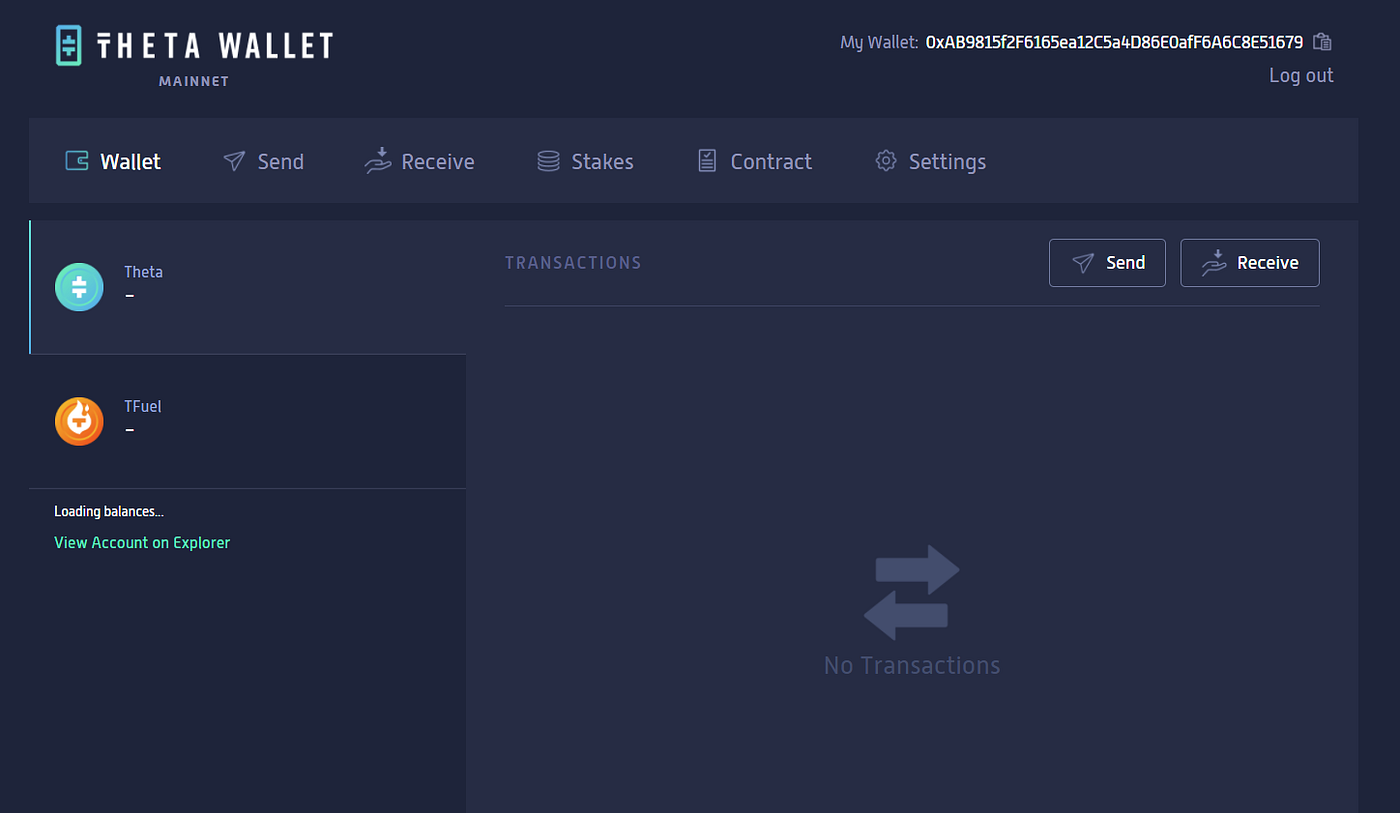Click the TRANSACTIONS heading
This screenshot has width=1400, height=813.
pyautogui.click(x=573, y=263)
